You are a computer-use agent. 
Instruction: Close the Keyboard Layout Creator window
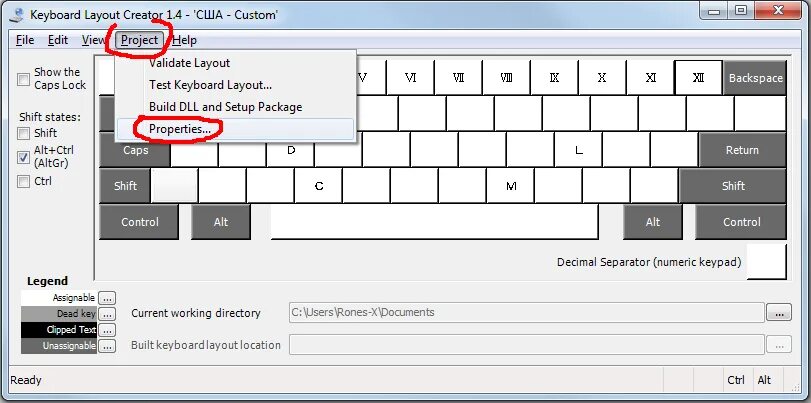[778, 10]
